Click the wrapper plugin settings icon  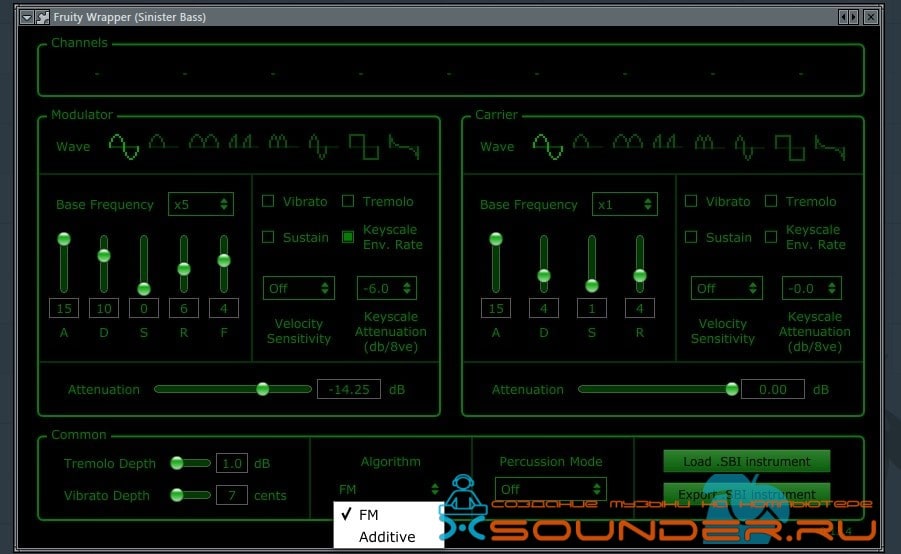click(43, 17)
